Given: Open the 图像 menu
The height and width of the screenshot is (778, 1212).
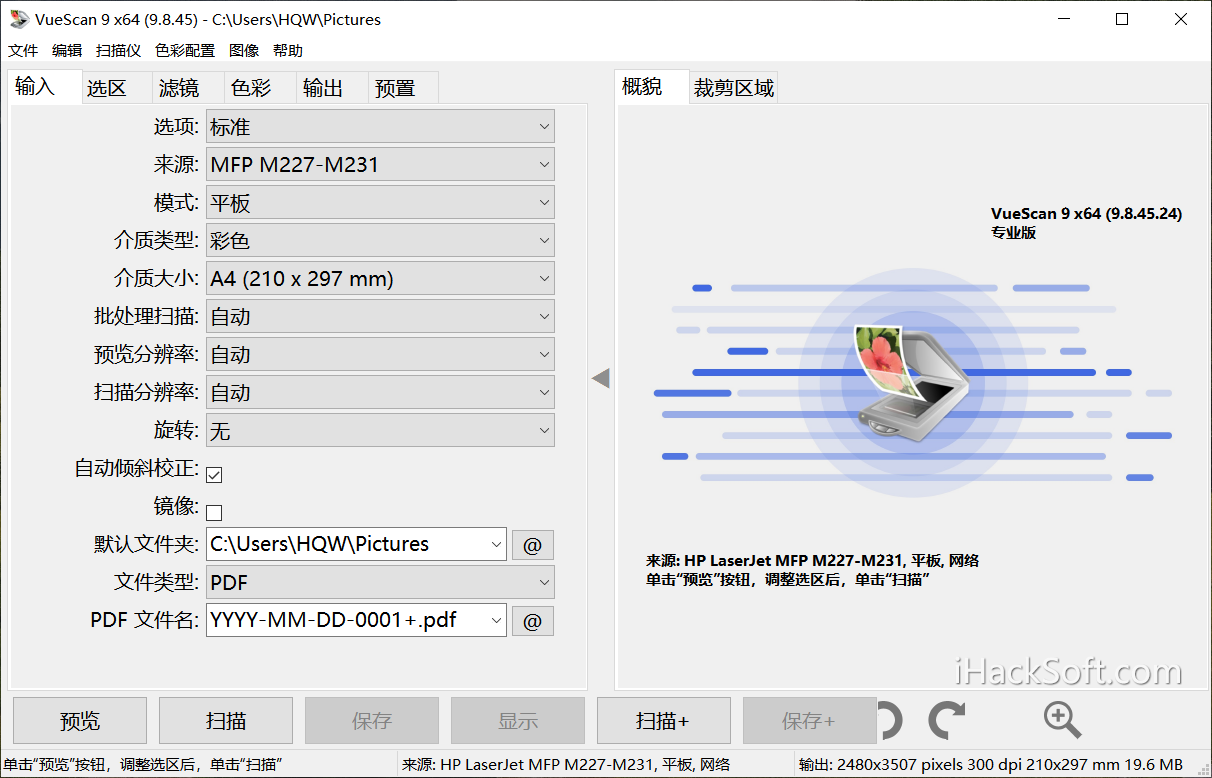Looking at the screenshot, I should point(244,51).
